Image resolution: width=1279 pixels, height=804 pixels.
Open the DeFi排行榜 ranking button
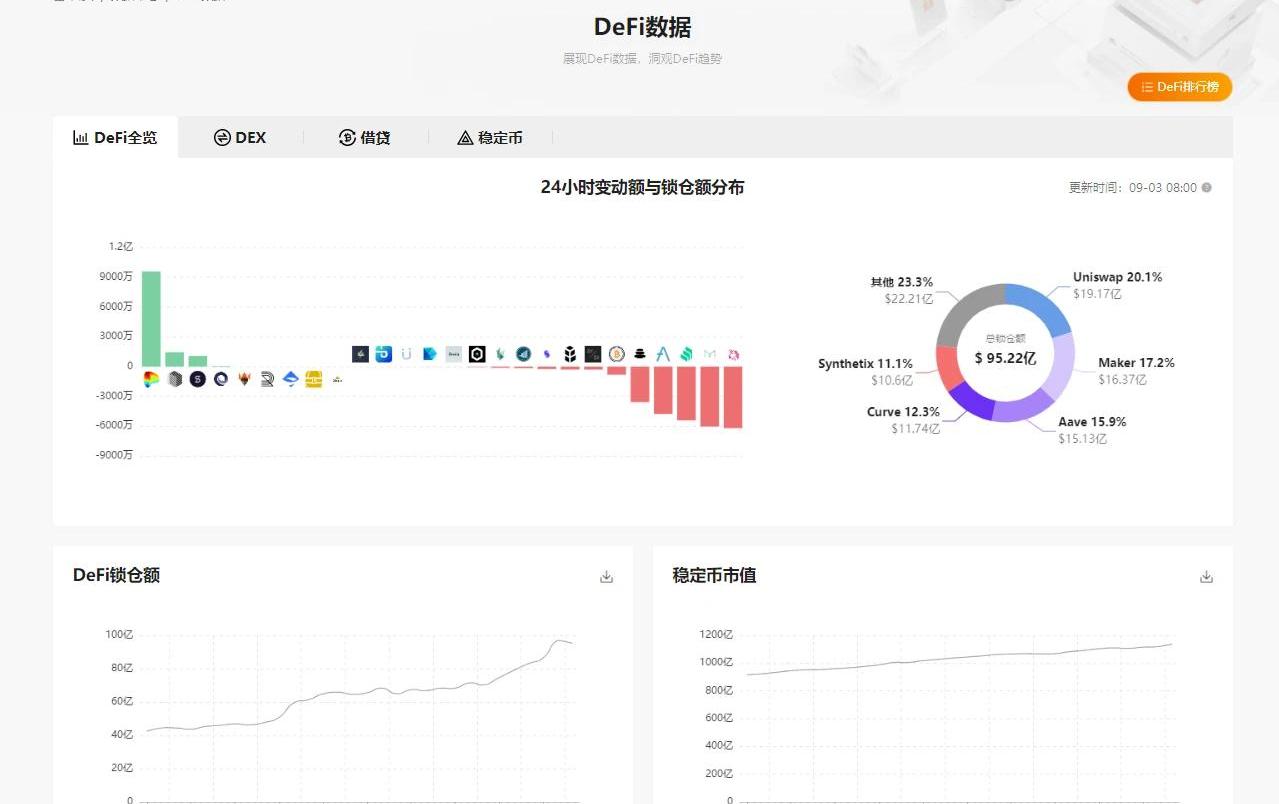[1179, 87]
